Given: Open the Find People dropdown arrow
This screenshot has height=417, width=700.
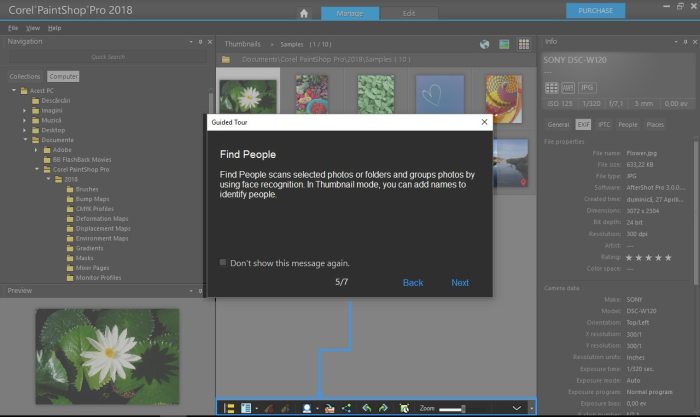Looking at the screenshot, I should 317,409.
